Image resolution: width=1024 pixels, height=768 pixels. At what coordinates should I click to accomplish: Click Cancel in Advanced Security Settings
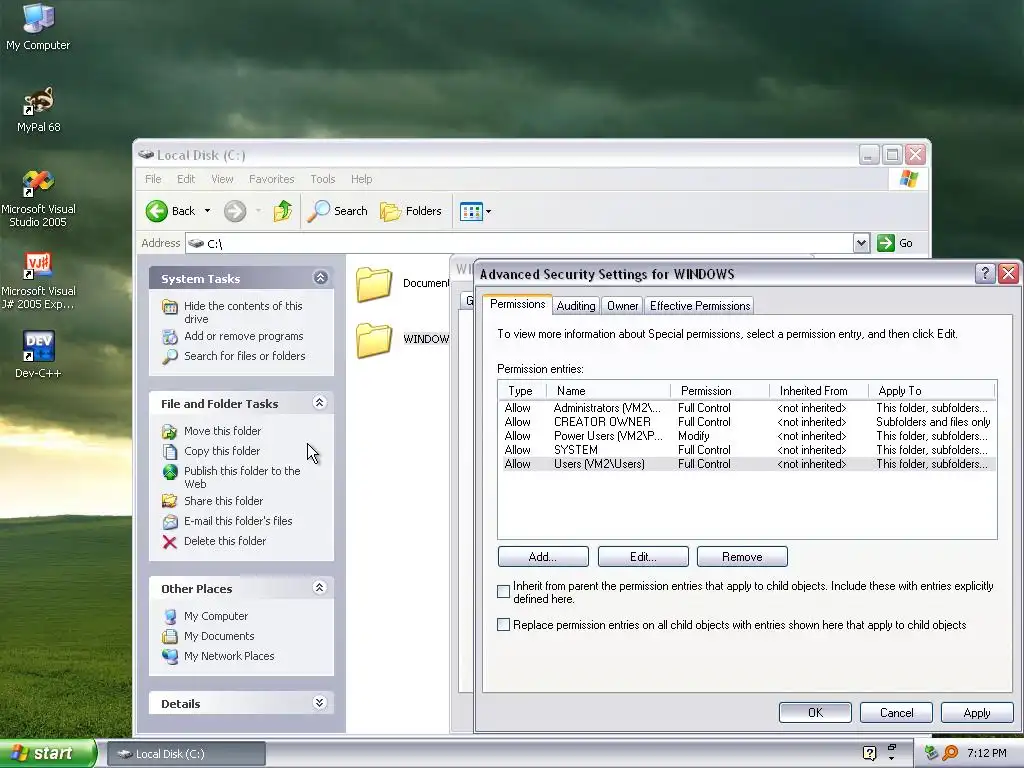point(896,712)
